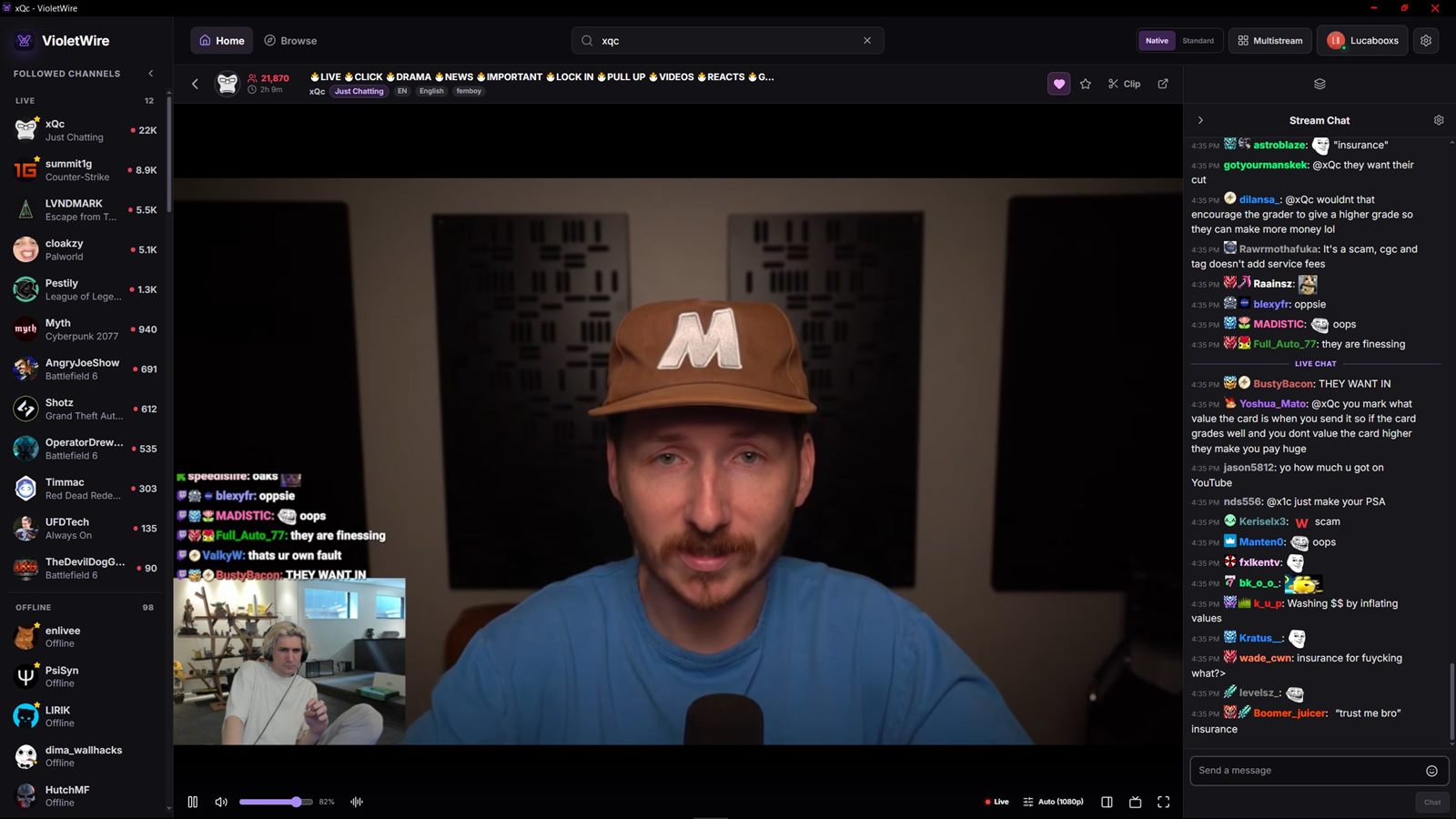1456x819 pixels.
Task: Click the chat panel scrollbar
Action: [x=1451, y=701]
